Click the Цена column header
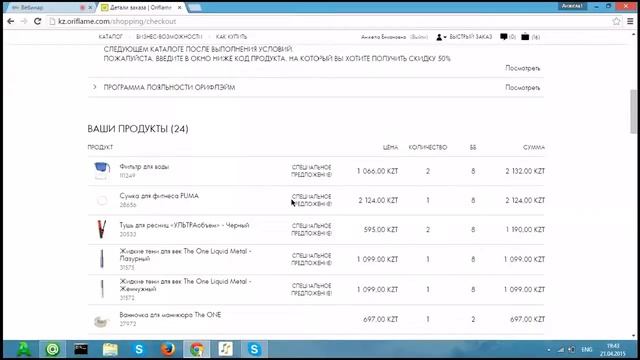This screenshot has height=360, width=640. click(x=390, y=147)
